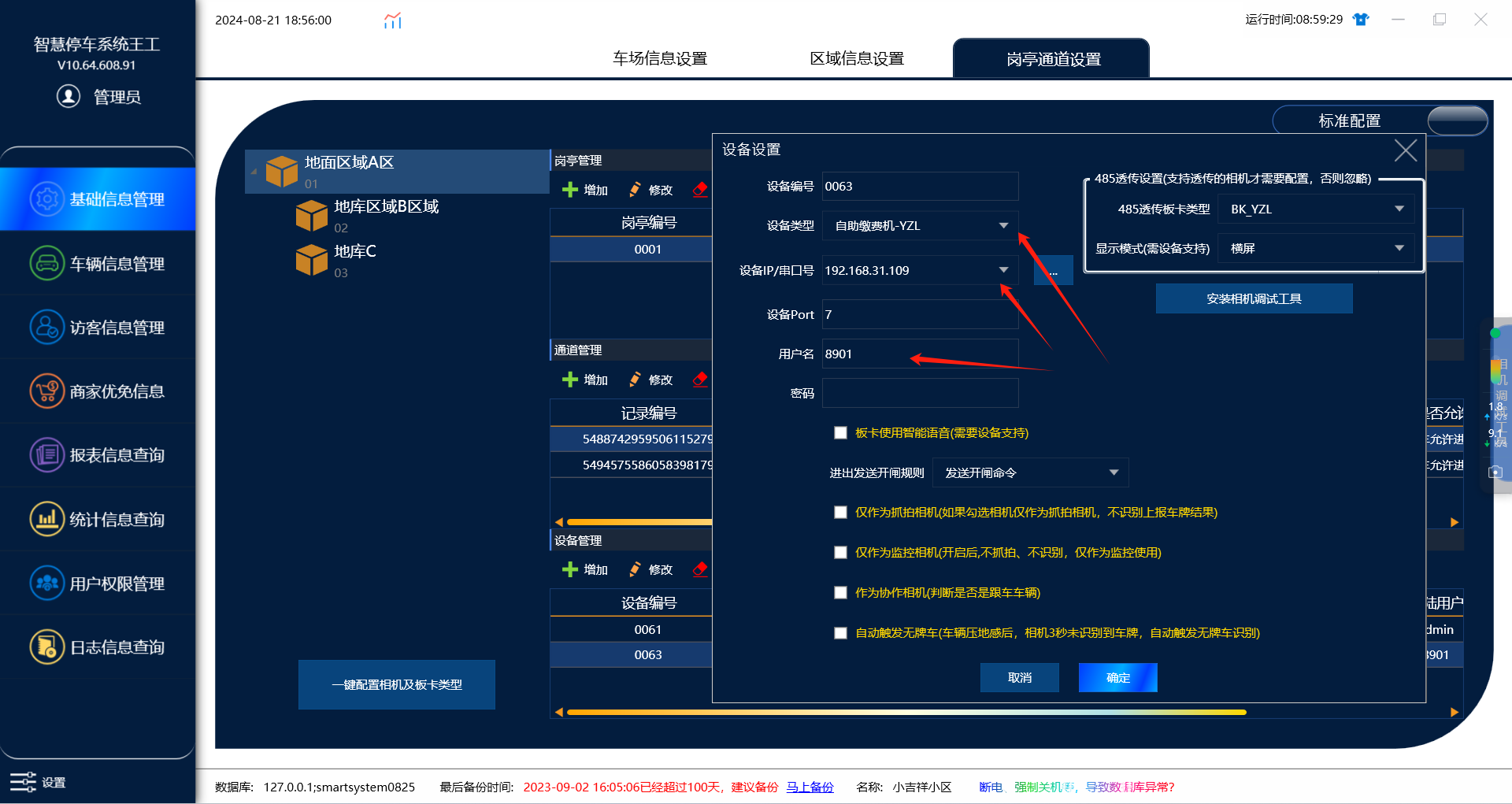Open 报表信息查询 report icon
Screen dimensions: 1512x804
47,455
